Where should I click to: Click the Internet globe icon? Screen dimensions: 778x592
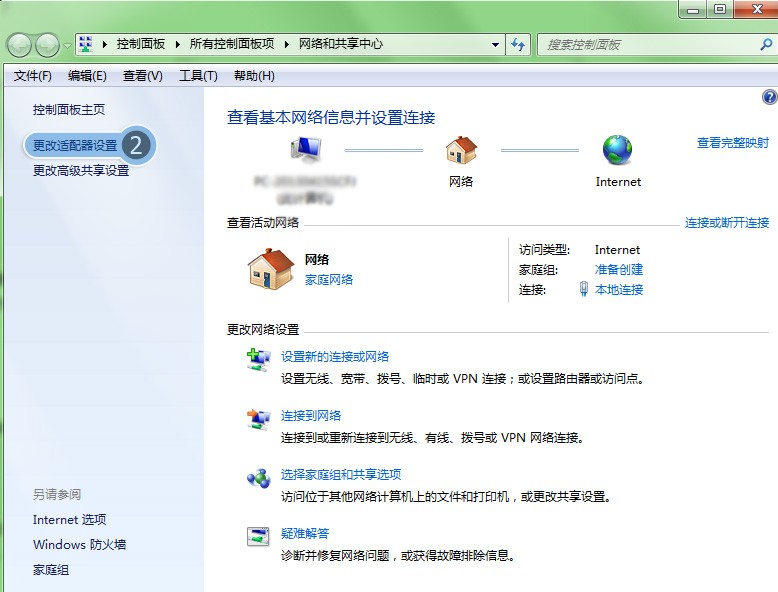[x=617, y=150]
